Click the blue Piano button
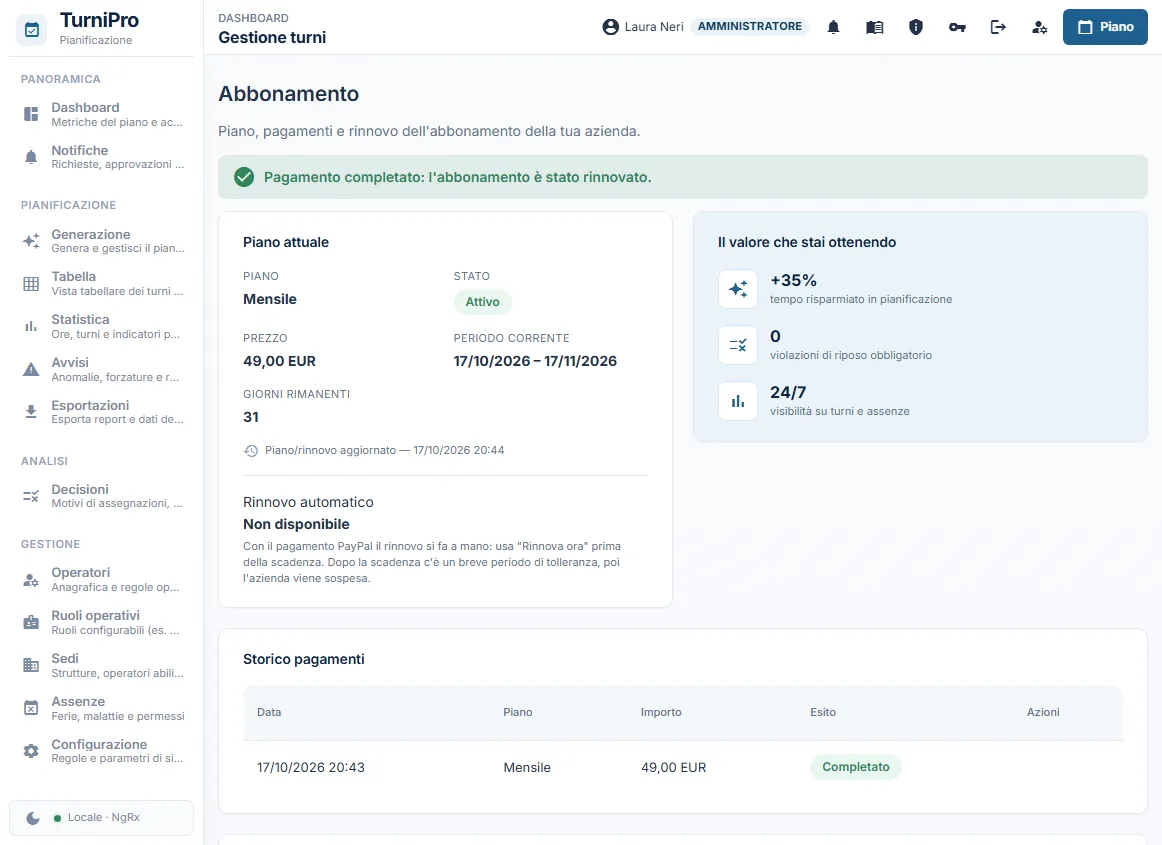This screenshot has width=1162, height=845. coord(1105,27)
